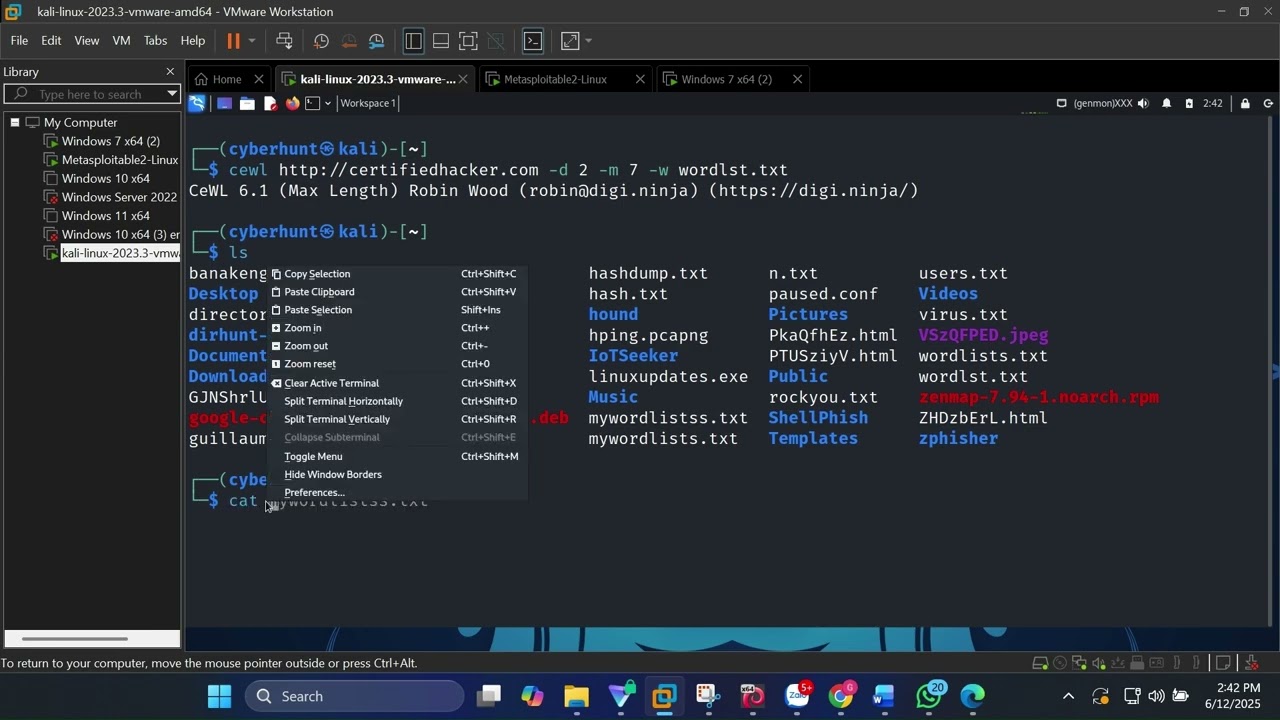
Task: Choose Copy Selection from context menu
Action: [397, 274]
